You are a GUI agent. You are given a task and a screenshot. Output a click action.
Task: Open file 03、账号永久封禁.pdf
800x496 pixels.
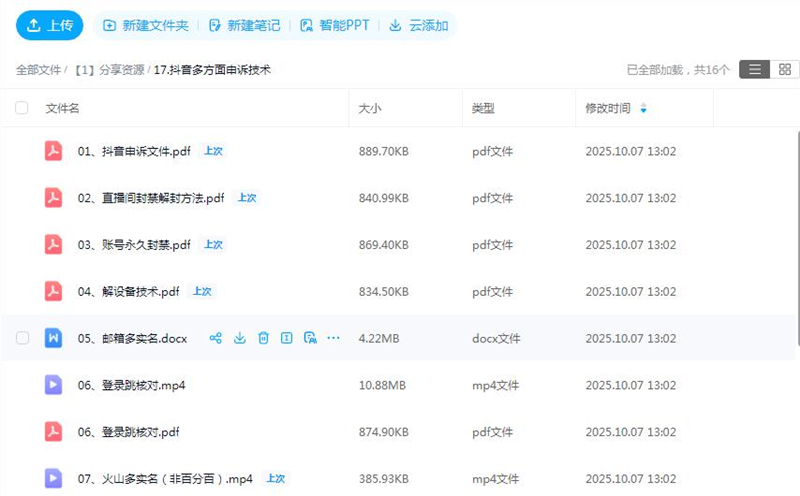coord(134,245)
